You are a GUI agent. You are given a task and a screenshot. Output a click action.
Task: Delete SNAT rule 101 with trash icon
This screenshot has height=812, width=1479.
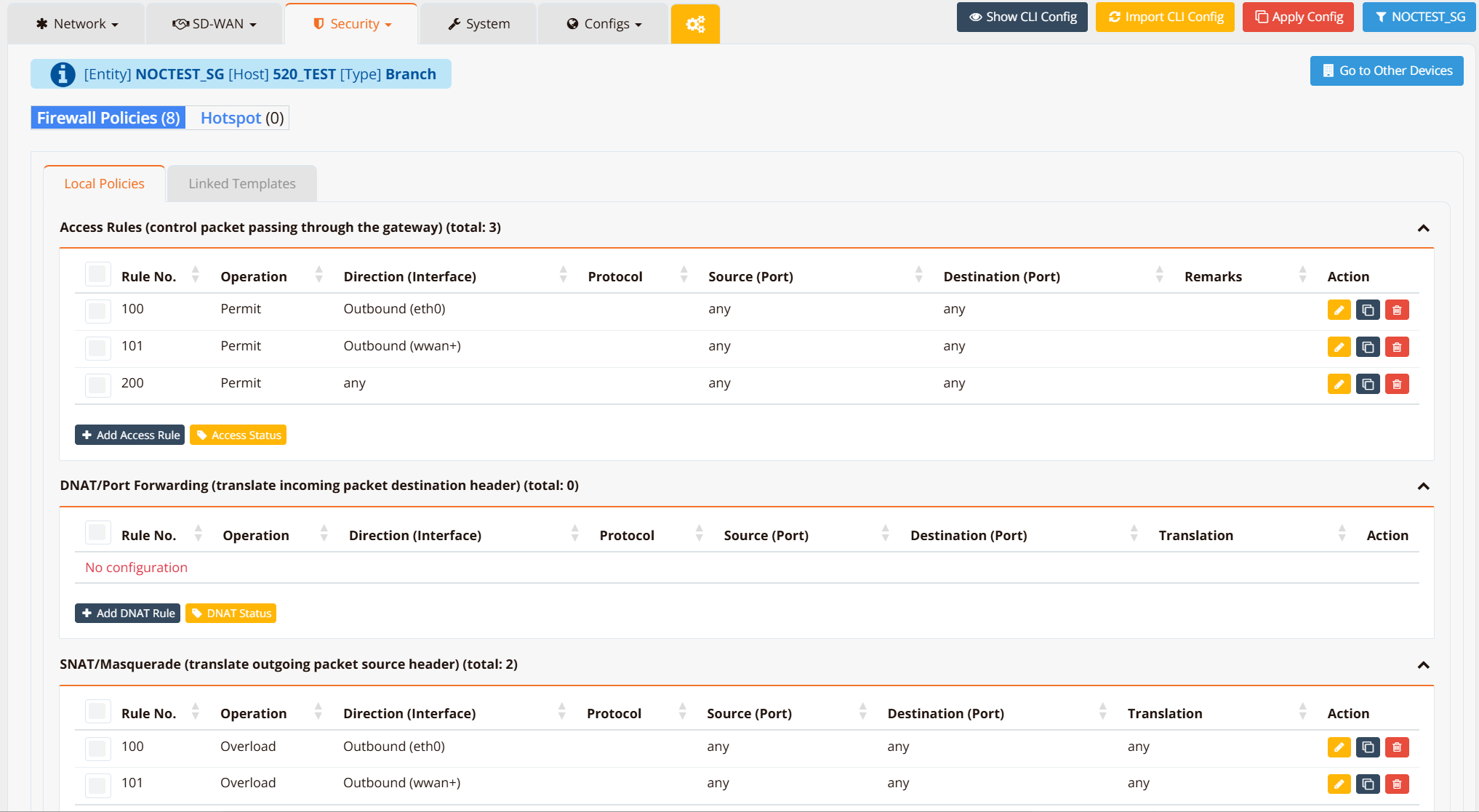1397,784
